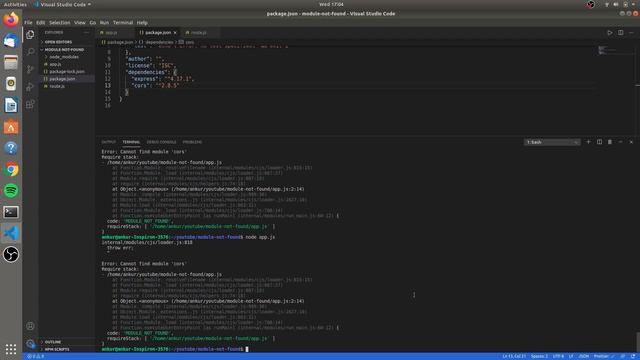Split the editor to the right
Viewport: 640px width, 360px height.
620,33
